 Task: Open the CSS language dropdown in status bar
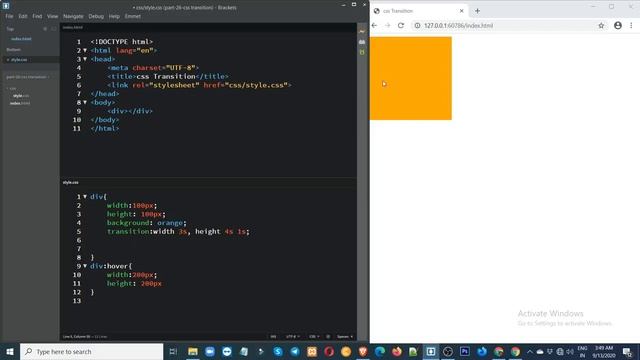(314, 337)
